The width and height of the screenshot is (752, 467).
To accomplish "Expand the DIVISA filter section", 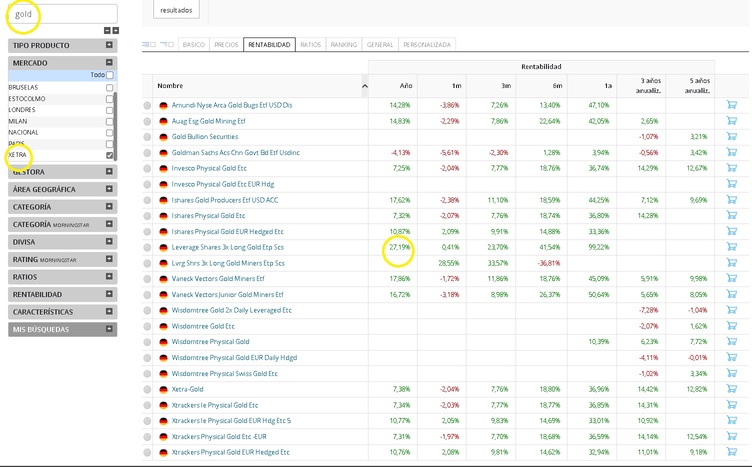I will point(62,242).
